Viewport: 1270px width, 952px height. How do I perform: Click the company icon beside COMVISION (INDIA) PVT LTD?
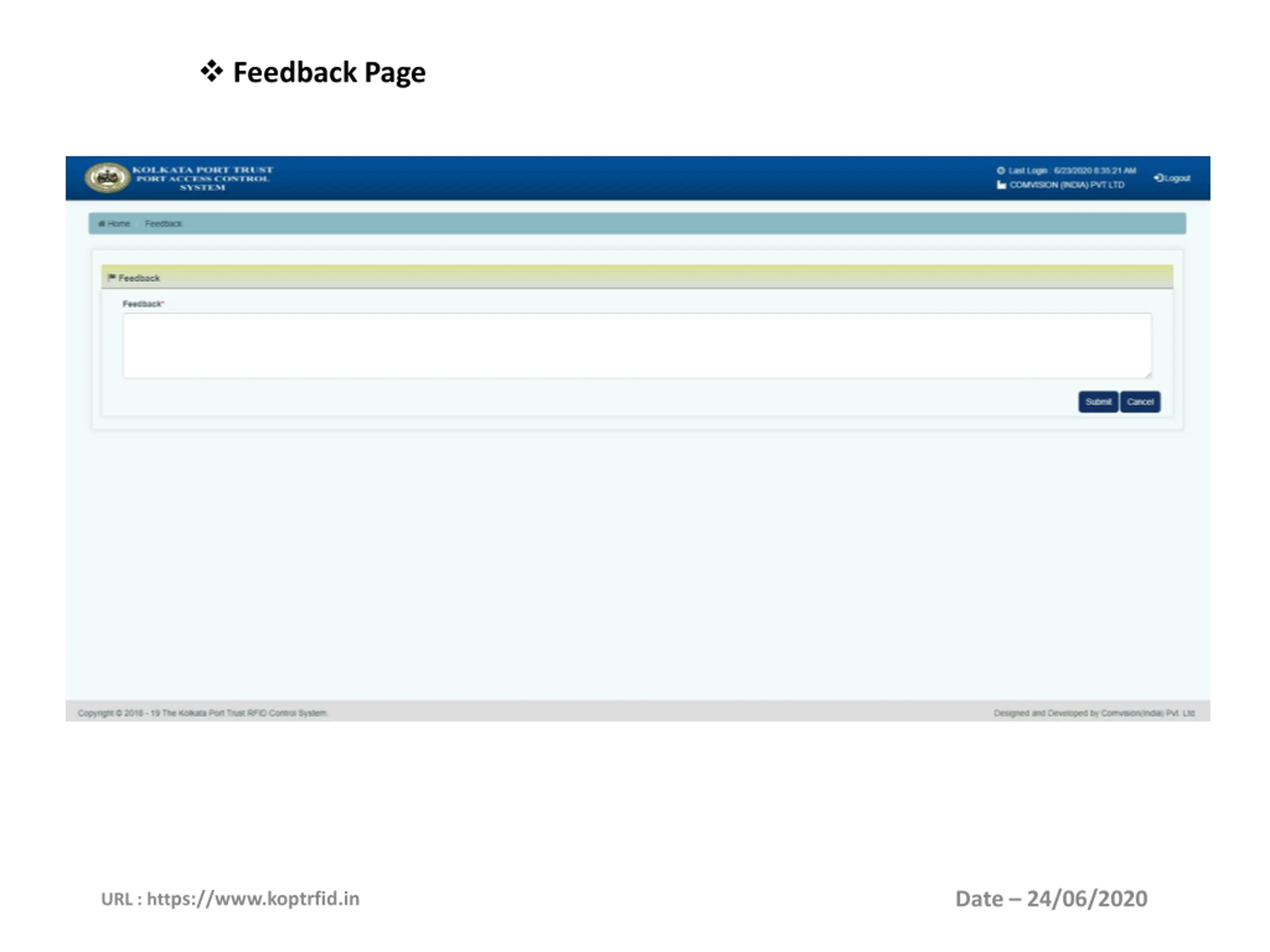pos(1001,185)
